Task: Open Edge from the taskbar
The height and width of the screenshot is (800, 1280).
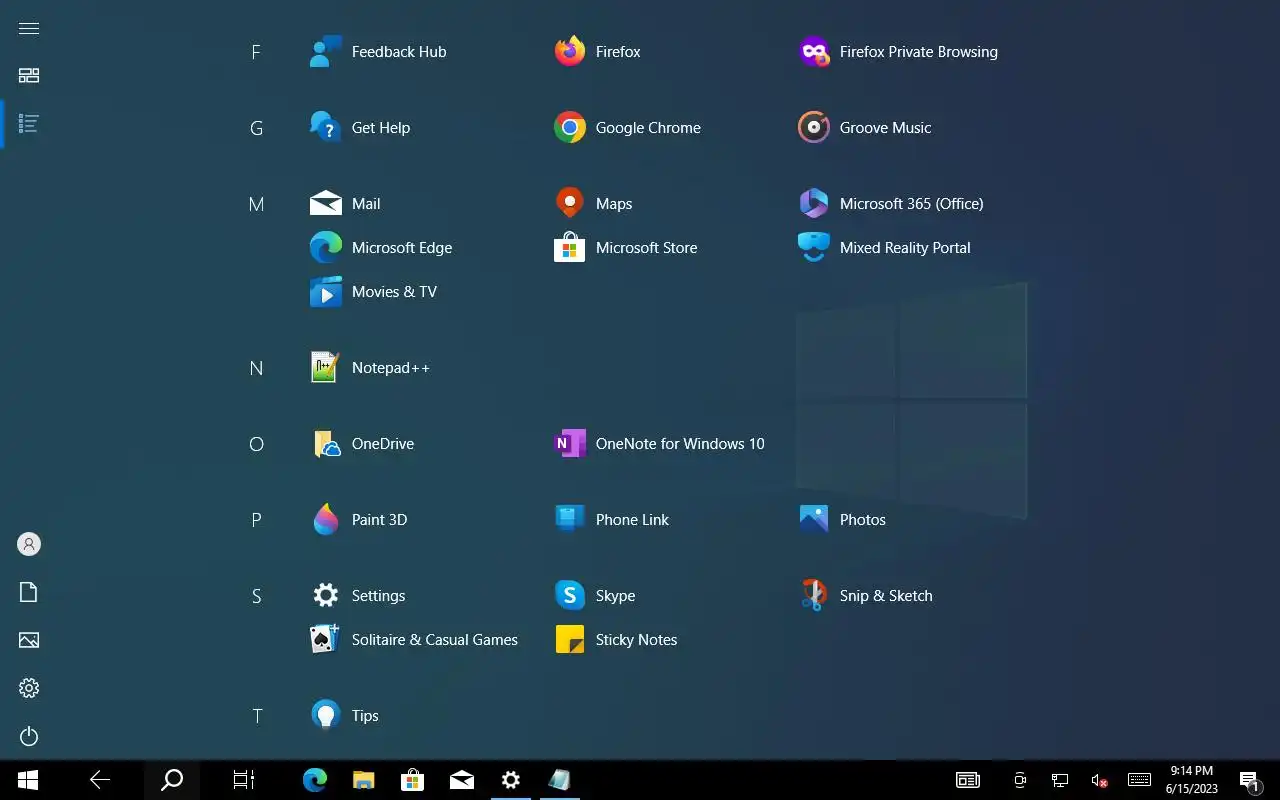Action: (315, 780)
